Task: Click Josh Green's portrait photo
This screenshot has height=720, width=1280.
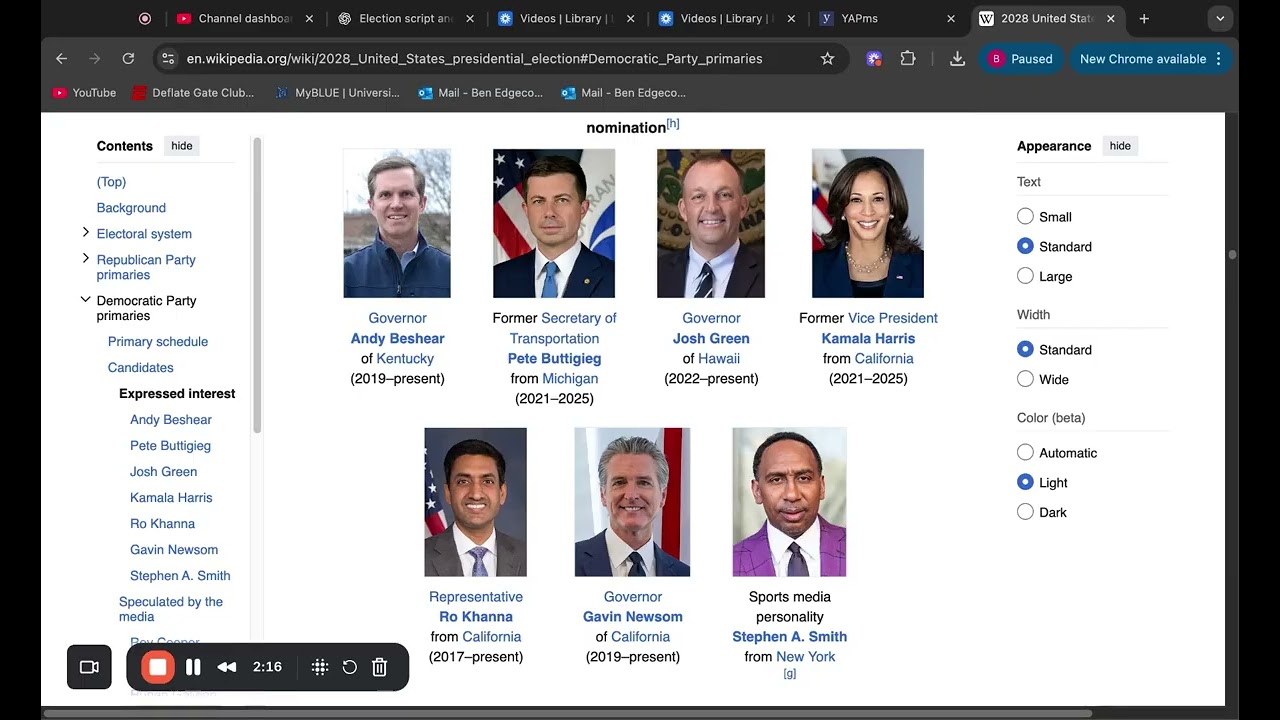Action: (x=711, y=223)
